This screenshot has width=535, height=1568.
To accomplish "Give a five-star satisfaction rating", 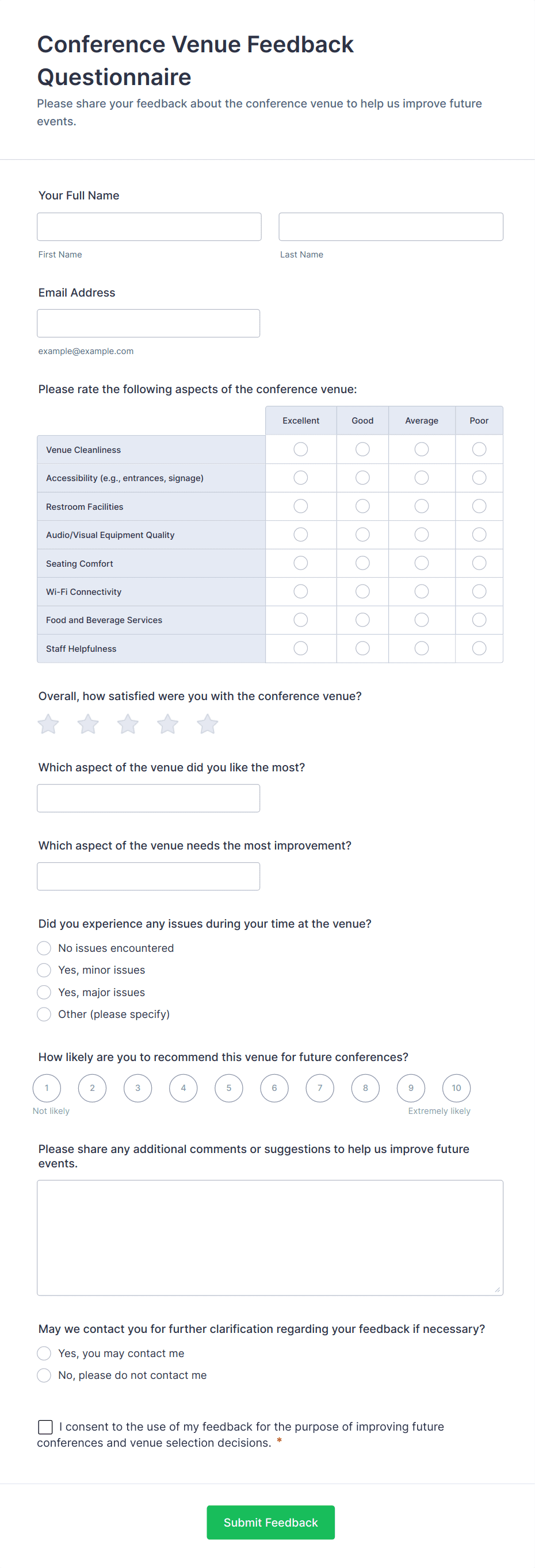I will [207, 724].
